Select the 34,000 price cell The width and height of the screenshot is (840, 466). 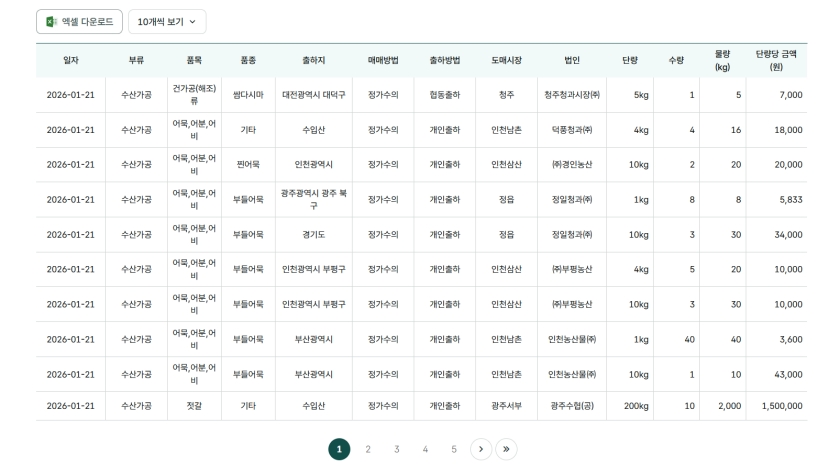coord(776,235)
